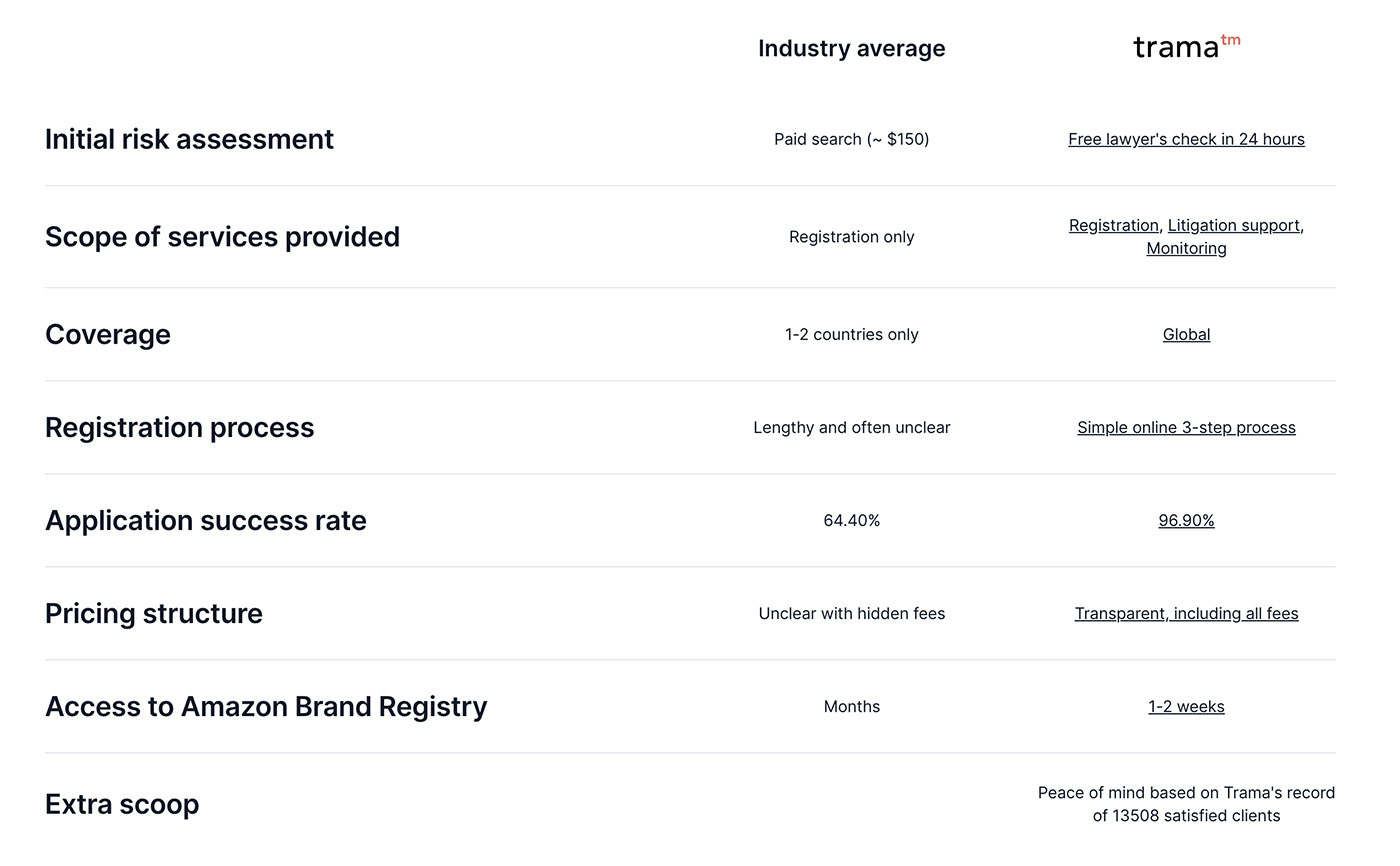Select the 'Extra scoop' row title

[x=122, y=804]
